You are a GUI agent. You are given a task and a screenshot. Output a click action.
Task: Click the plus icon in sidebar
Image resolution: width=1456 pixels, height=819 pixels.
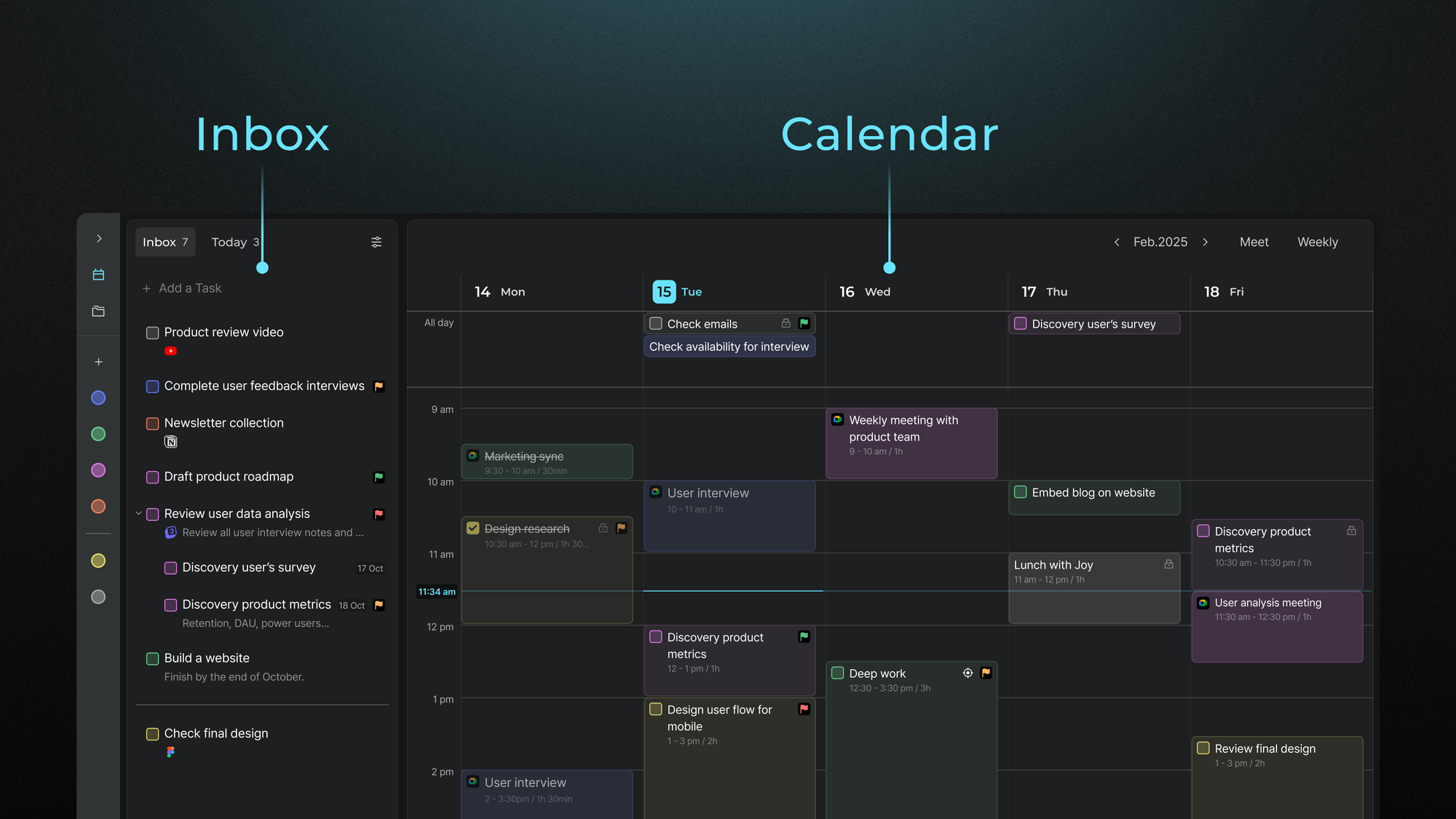coord(98,362)
